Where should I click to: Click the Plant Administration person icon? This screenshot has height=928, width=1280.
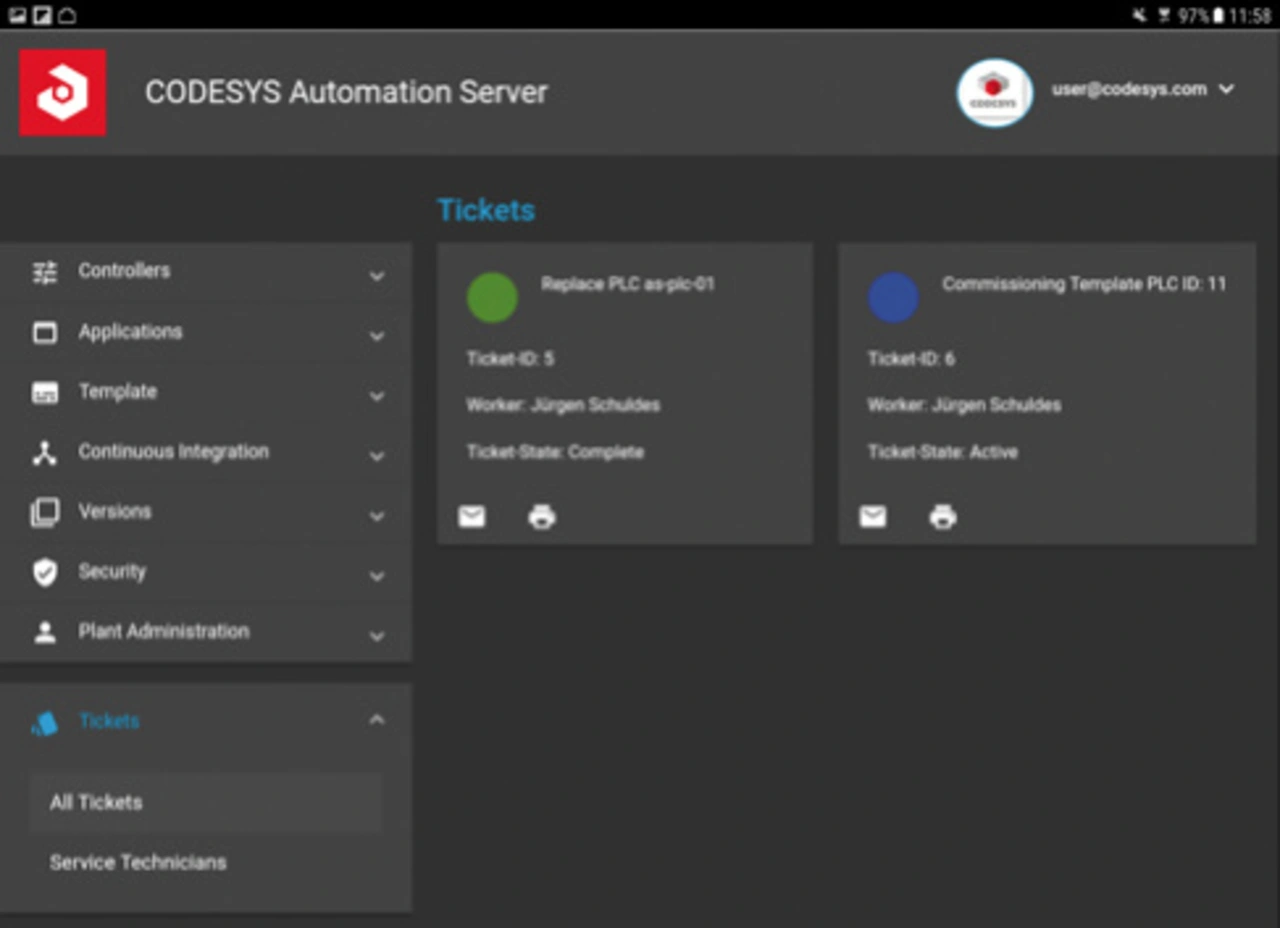coord(45,632)
